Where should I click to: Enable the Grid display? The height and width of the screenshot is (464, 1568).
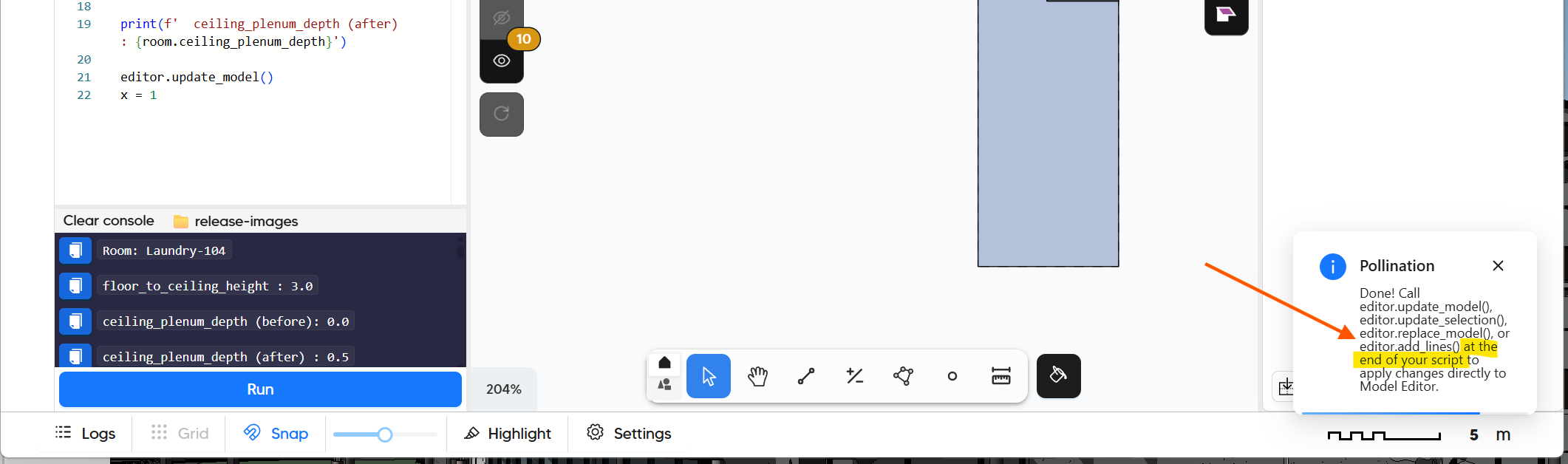[x=180, y=433]
